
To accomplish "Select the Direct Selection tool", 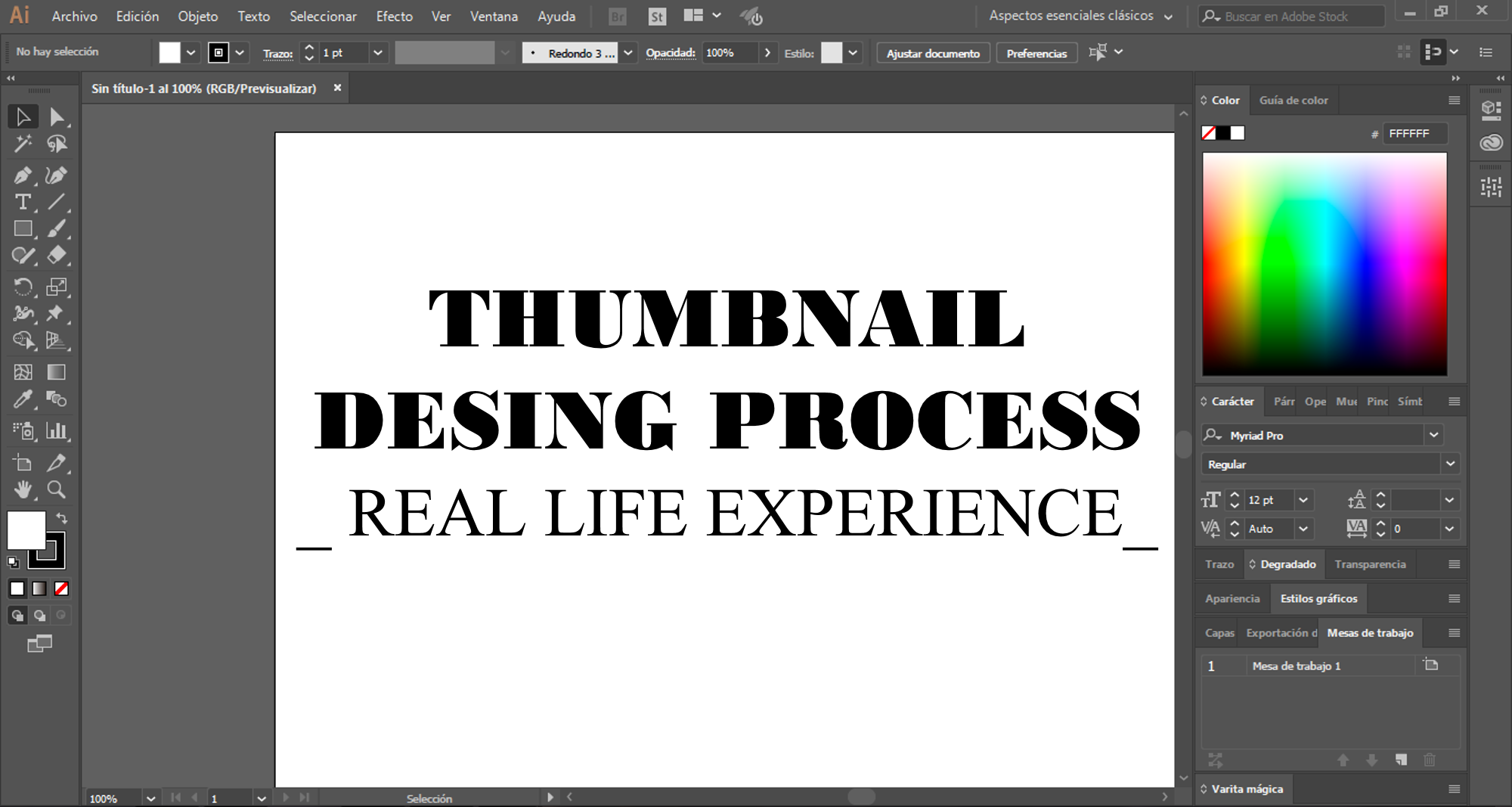I will [57, 116].
